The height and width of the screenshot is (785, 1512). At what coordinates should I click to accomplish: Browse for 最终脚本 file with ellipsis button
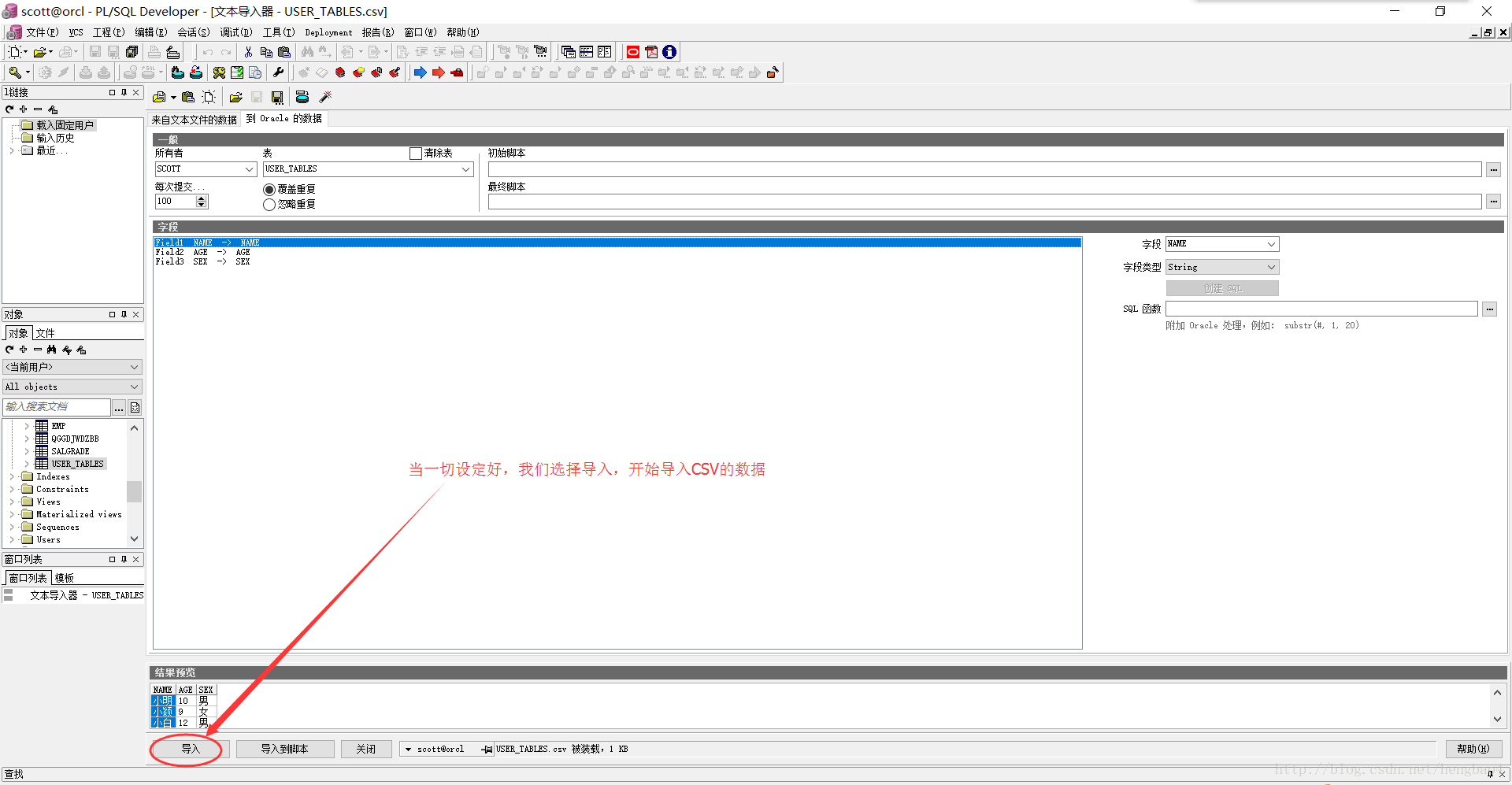tap(1494, 202)
